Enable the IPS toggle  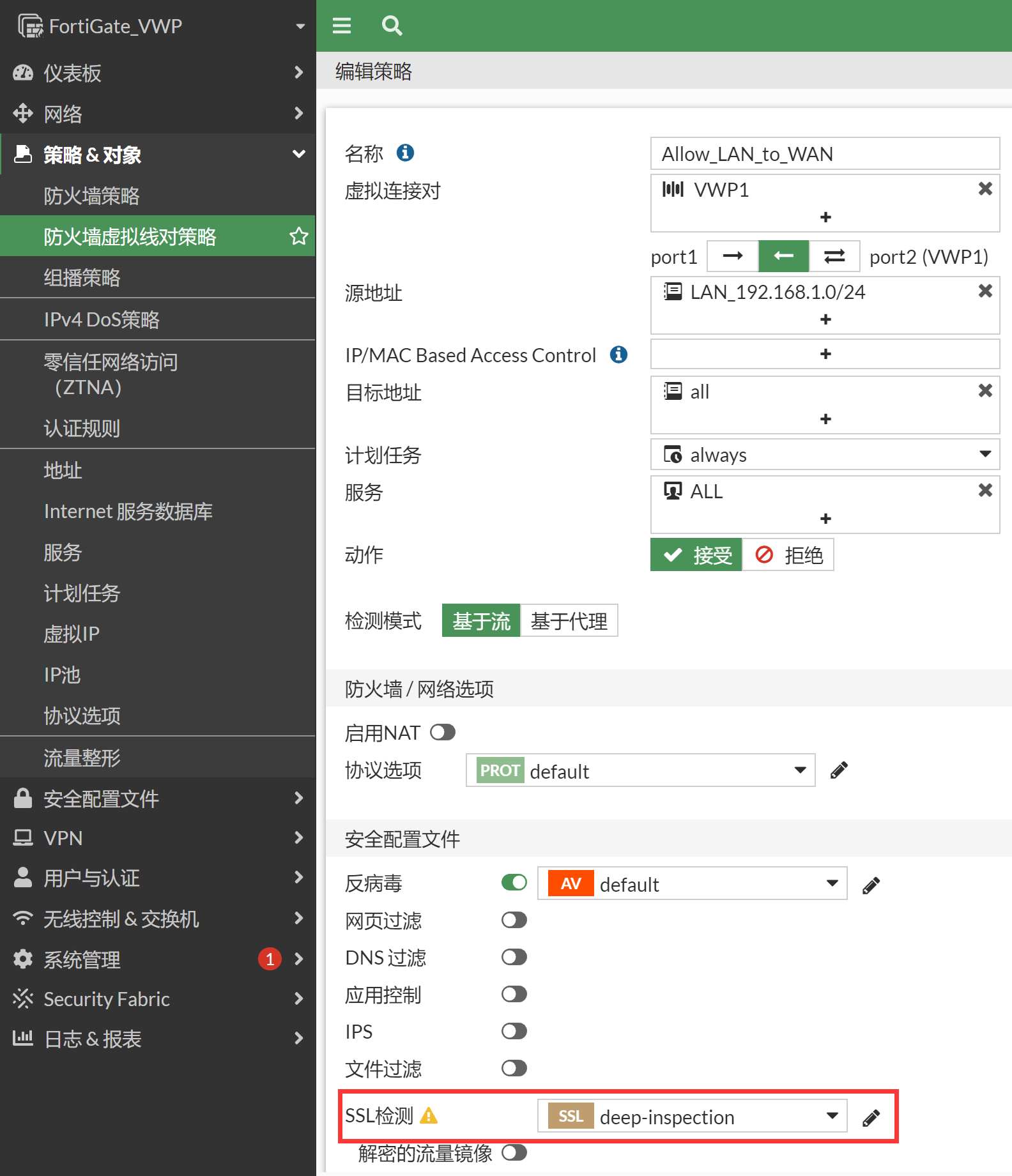pyautogui.click(x=514, y=1031)
